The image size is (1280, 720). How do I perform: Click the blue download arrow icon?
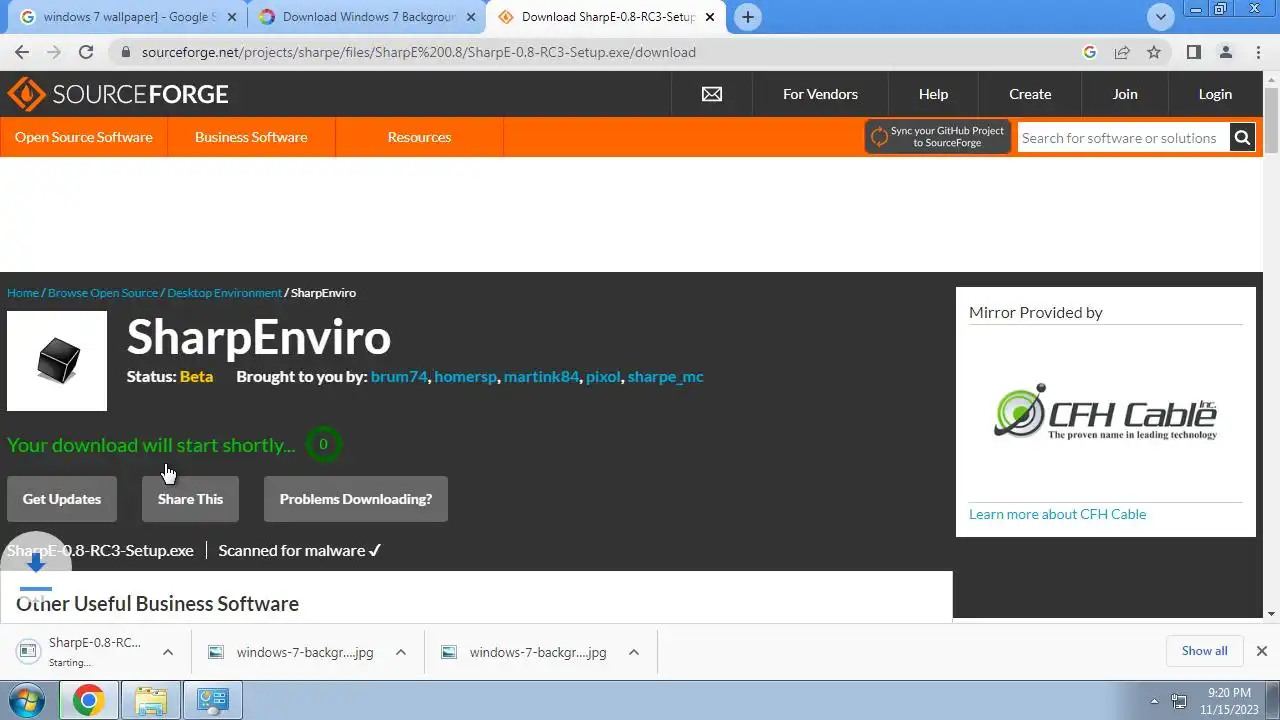[36, 563]
